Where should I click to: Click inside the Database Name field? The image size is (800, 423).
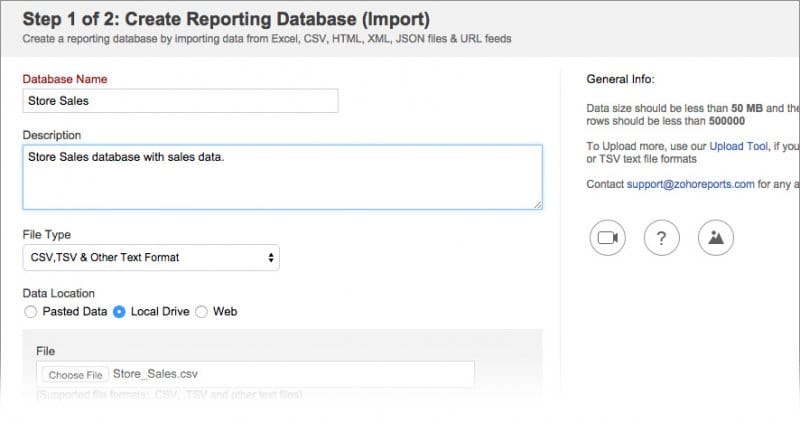pyautogui.click(x=180, y=100)
